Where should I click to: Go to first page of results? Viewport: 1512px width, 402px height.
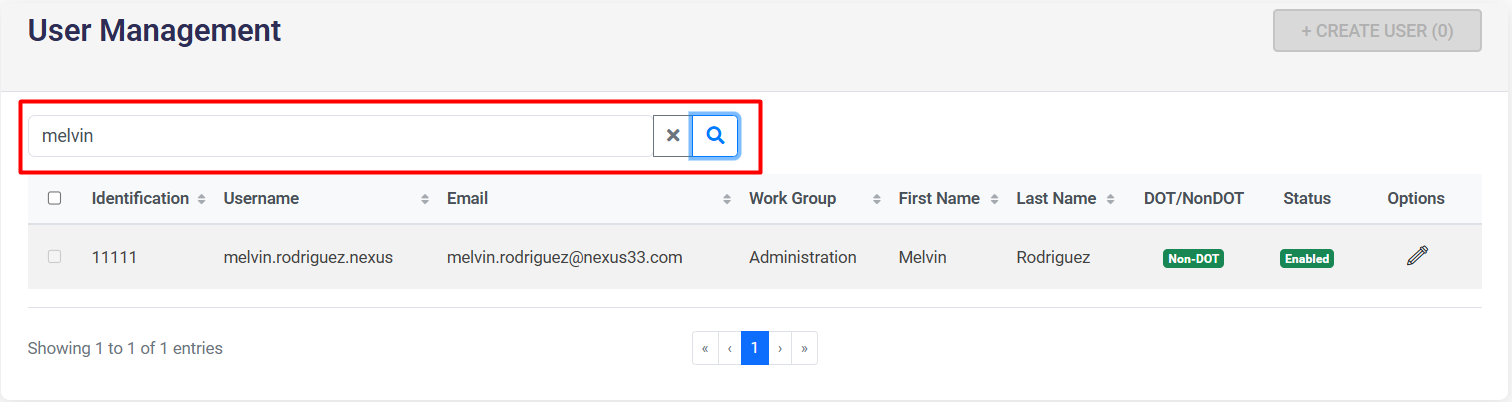coord(705,348)
